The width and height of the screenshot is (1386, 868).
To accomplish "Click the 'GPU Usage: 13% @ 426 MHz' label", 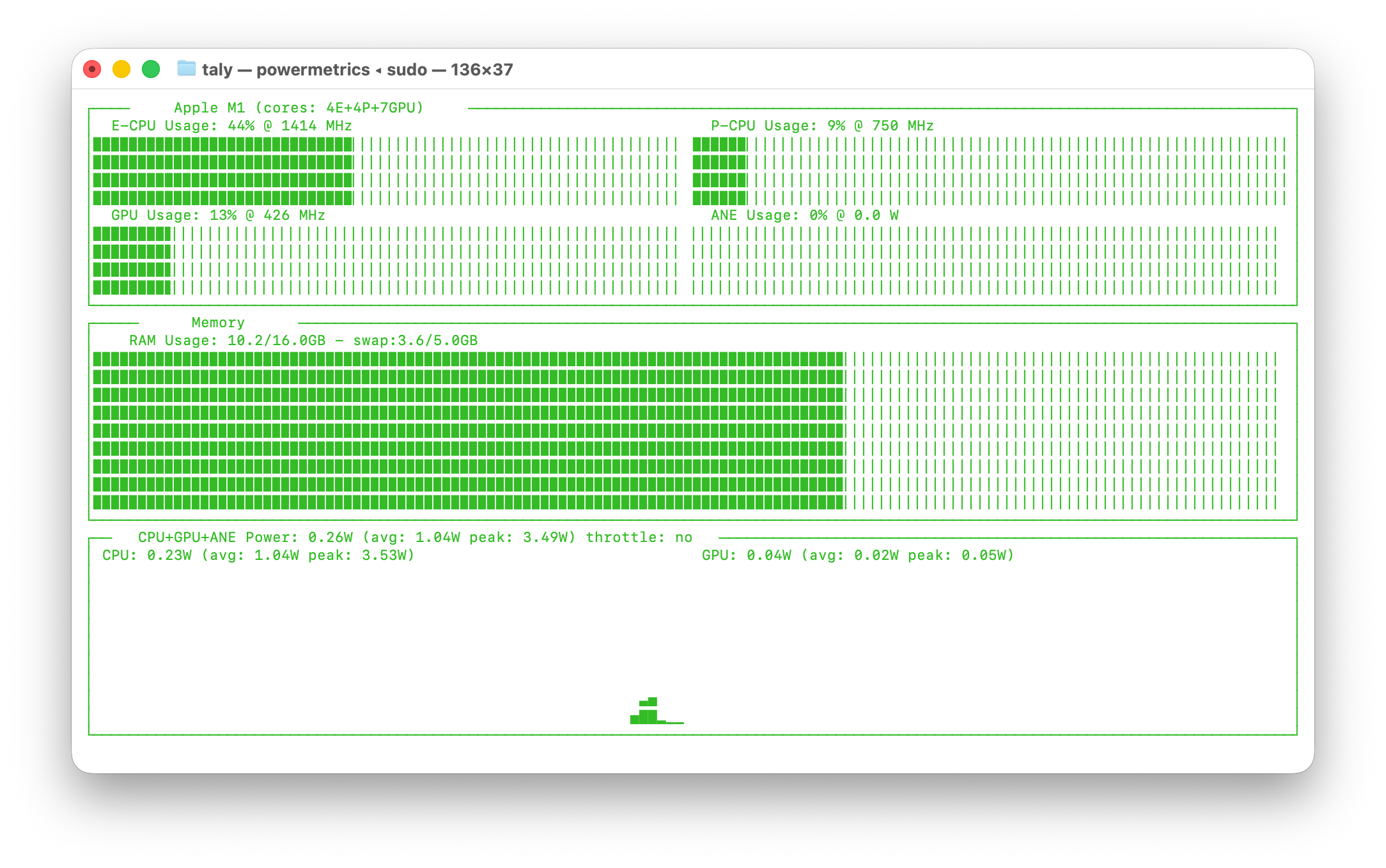I will coord(218,215).
